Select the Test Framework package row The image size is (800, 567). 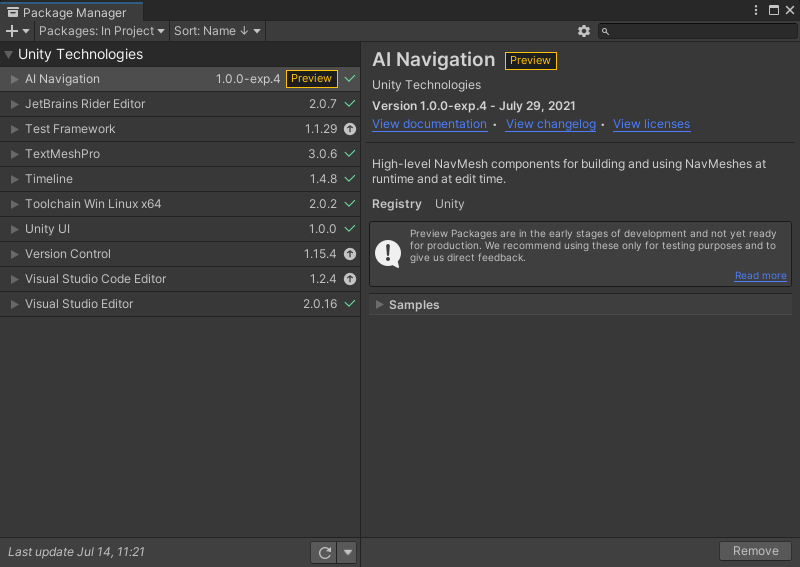180,129
